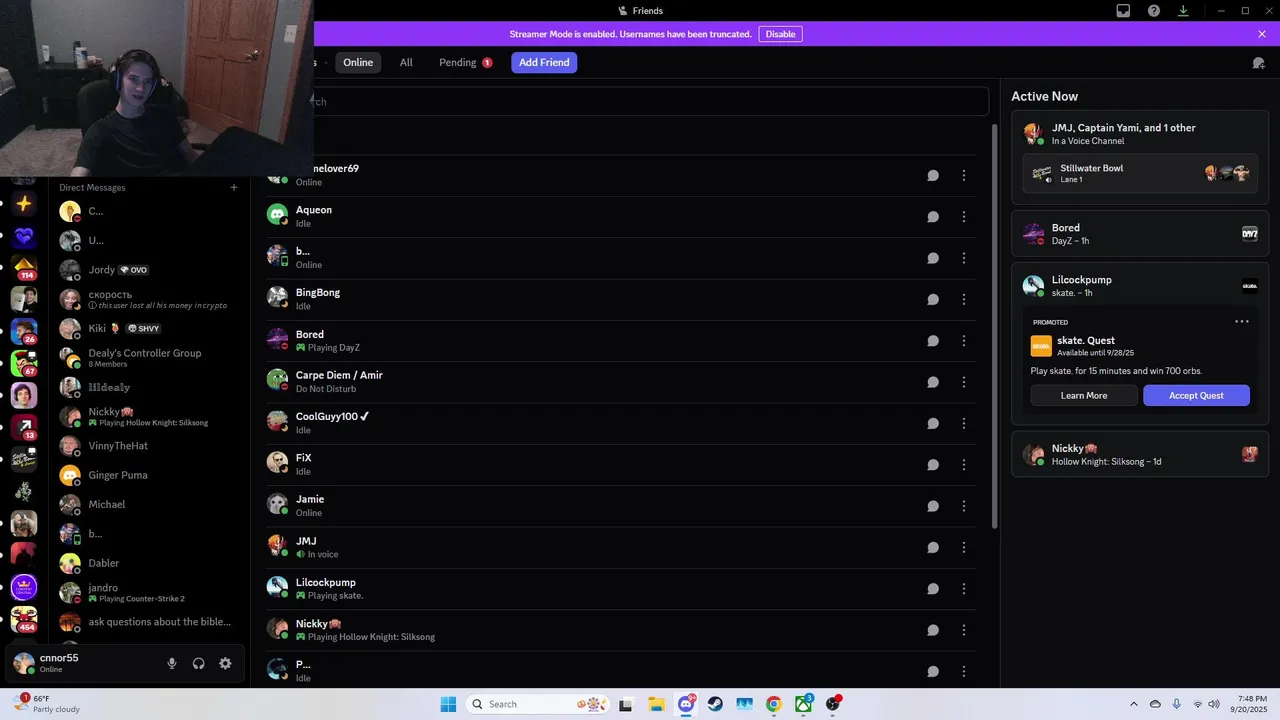This screenshot has height=720, width=1280.
Task: Open the Pending friend requests tab
Action: (466, 62)
